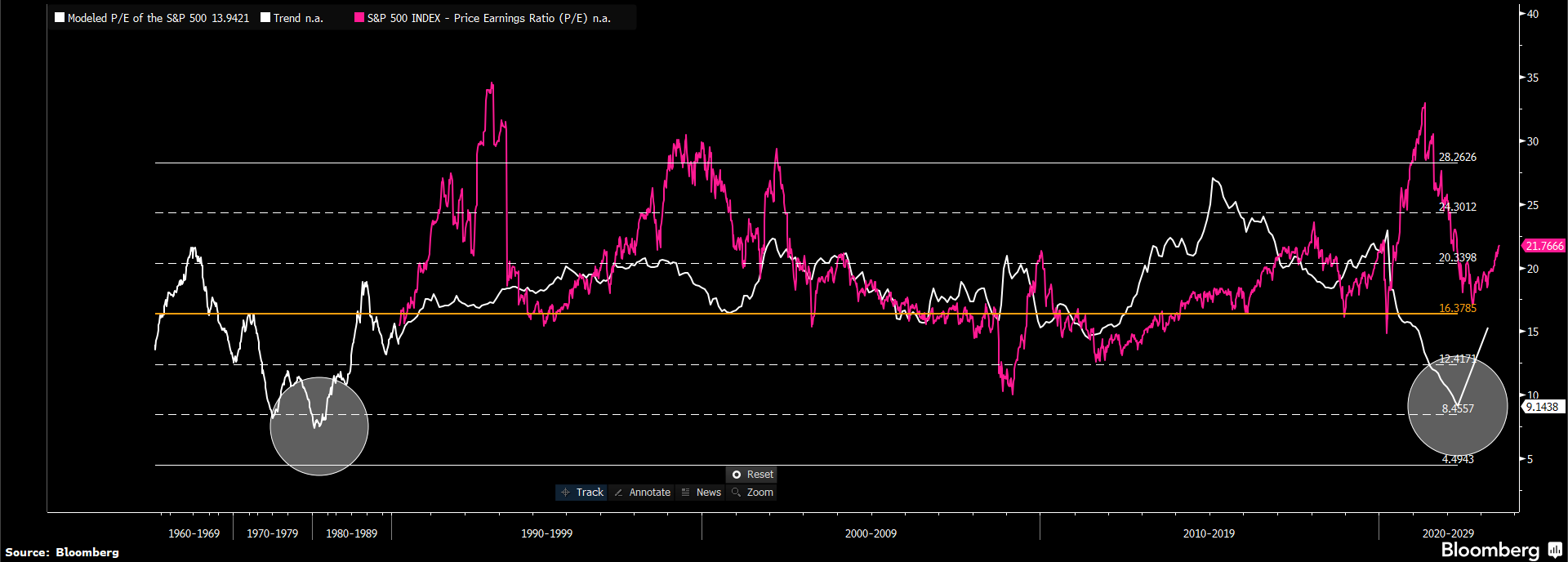Open the Annotate pencil tool
This screenshot has height=562, width=1568.
point(642,493)
